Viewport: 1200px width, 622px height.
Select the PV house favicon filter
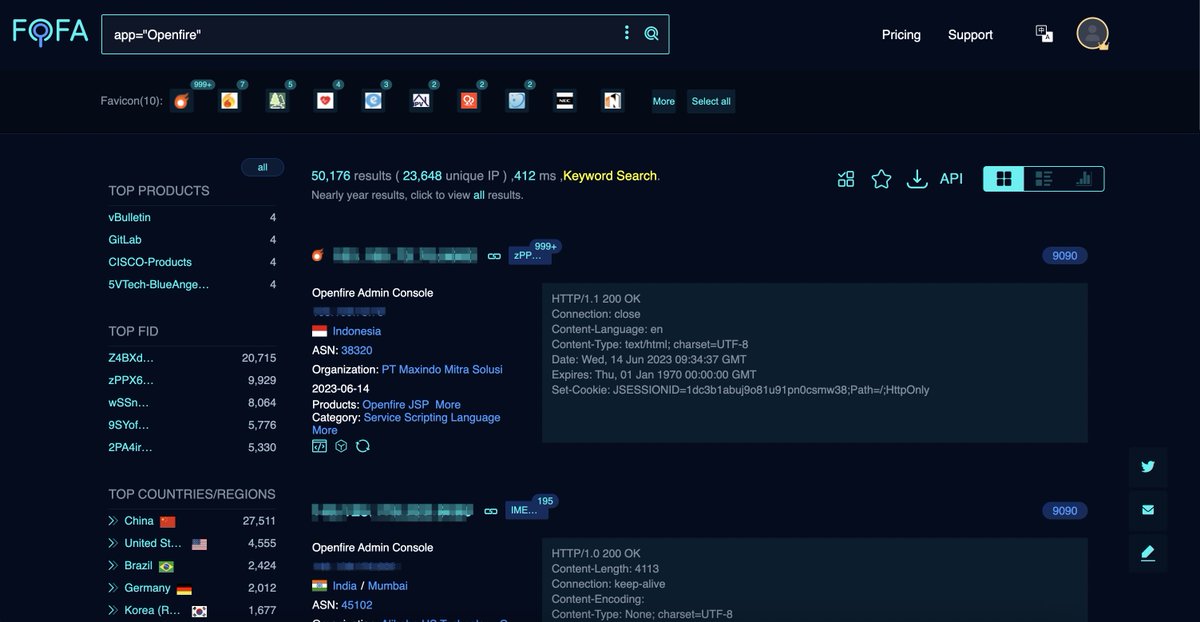coord(421,101)
